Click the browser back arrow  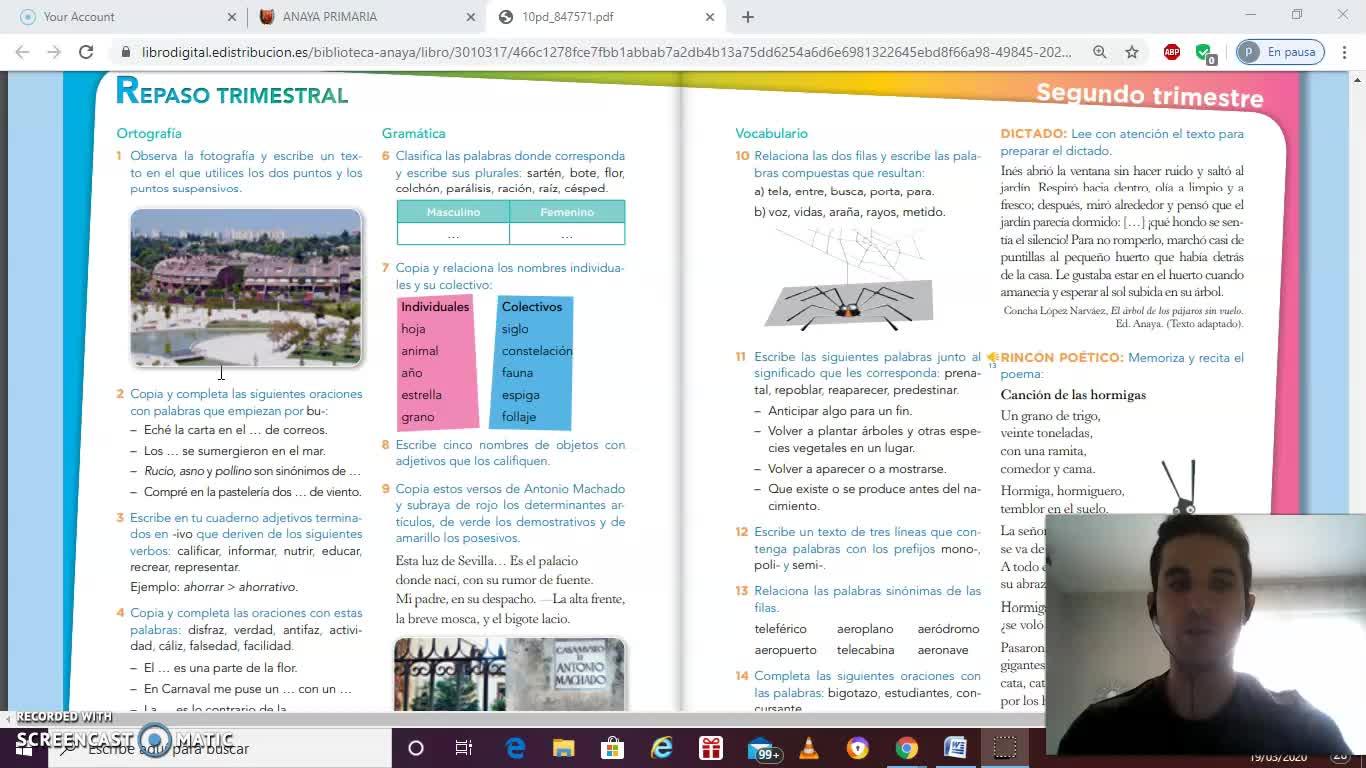pos(22,52)
